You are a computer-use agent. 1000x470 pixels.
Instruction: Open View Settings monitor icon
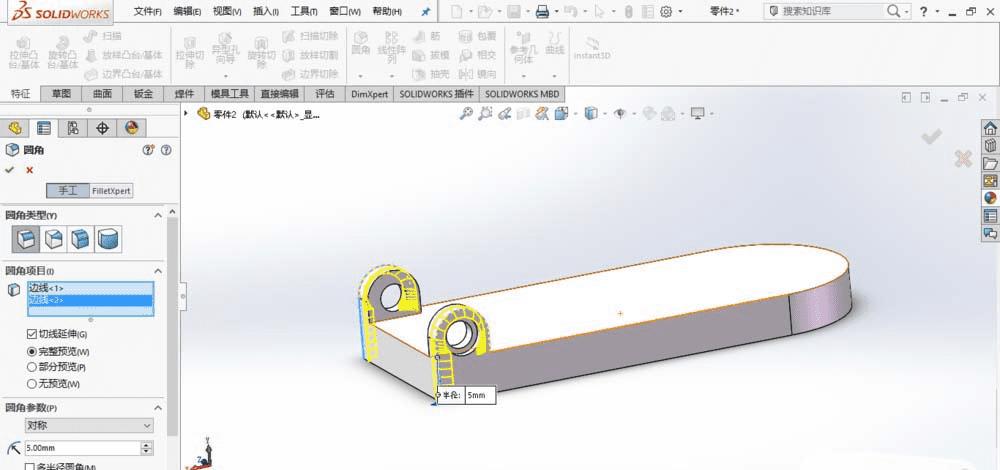click(x=698, y=114)
